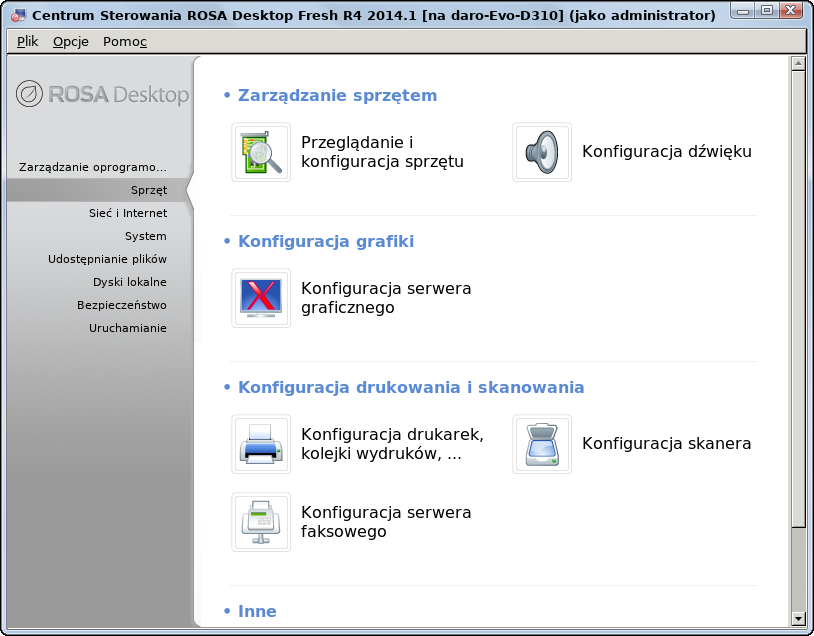
Task: Click the Konfiguracja dźwięku label
Action: click(x=667, y=151)
